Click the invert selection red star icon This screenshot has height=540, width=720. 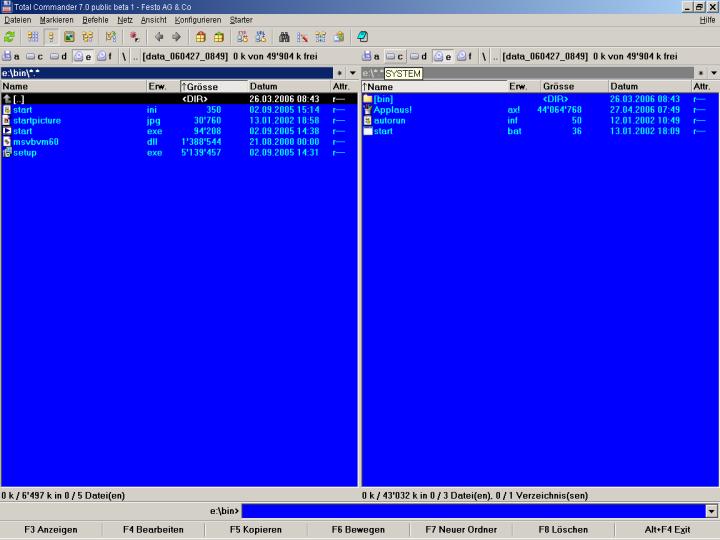tap(134, 37)
